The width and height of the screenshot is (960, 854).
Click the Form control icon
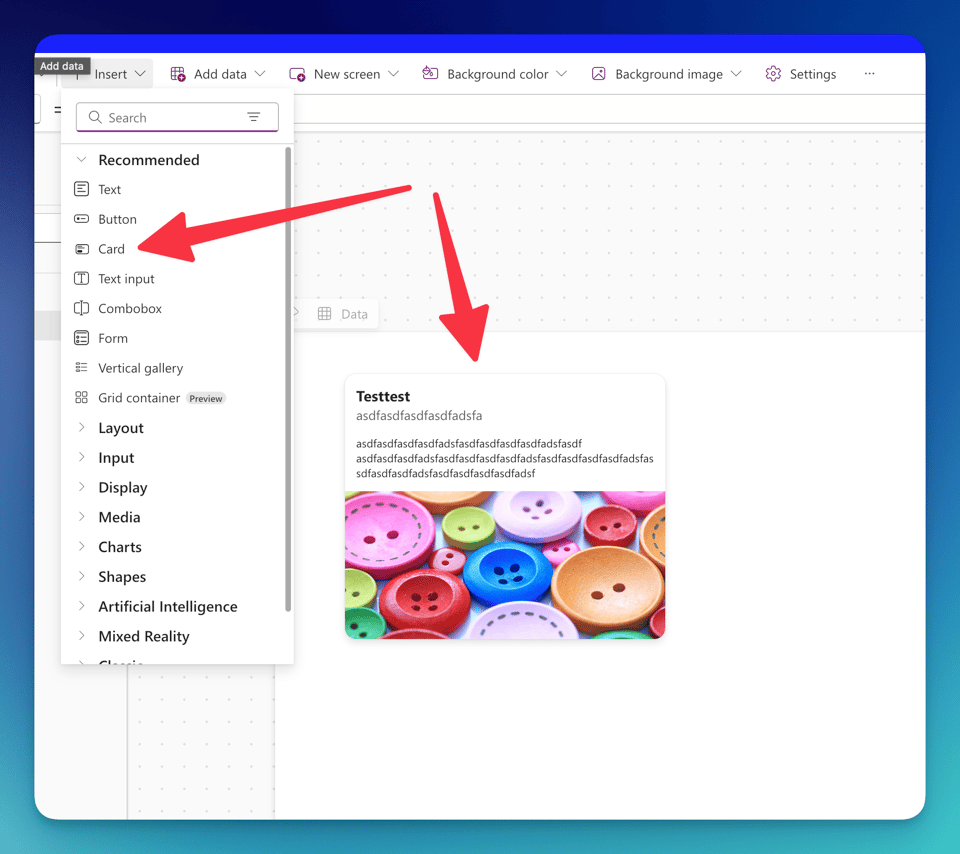82,338
